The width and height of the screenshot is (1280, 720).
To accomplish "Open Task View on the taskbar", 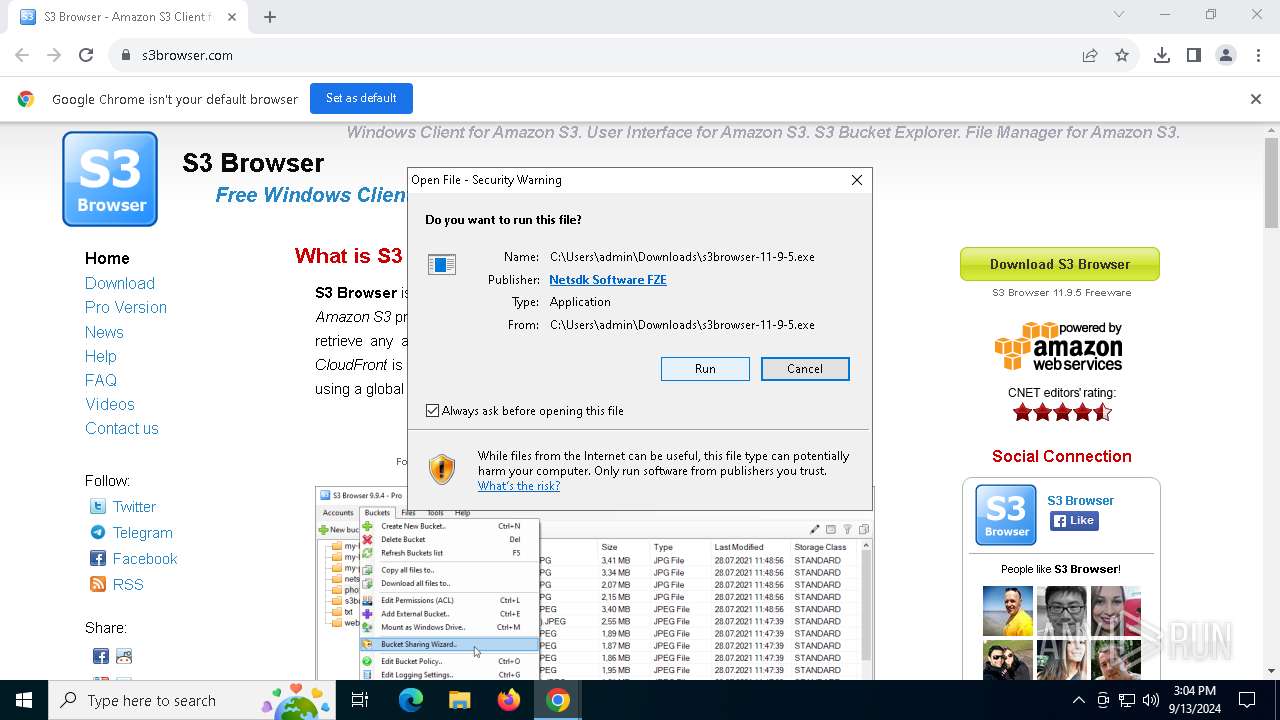I will 360,700.
